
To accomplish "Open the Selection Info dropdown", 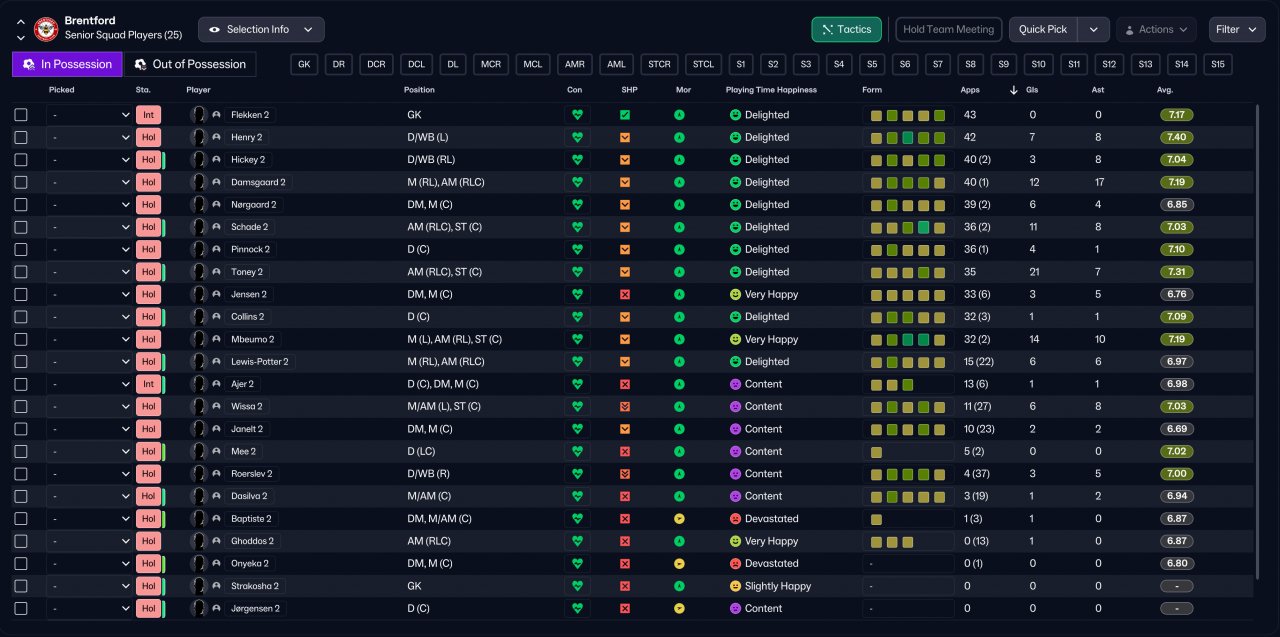I will [261, 29].
